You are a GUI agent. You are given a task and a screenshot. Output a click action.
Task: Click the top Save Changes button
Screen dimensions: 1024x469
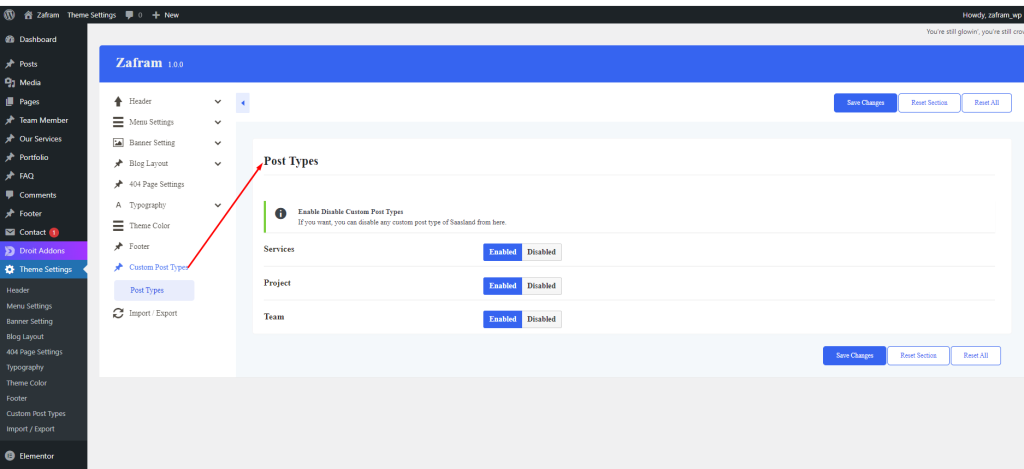pyautogui.click(x=865, y=102)
